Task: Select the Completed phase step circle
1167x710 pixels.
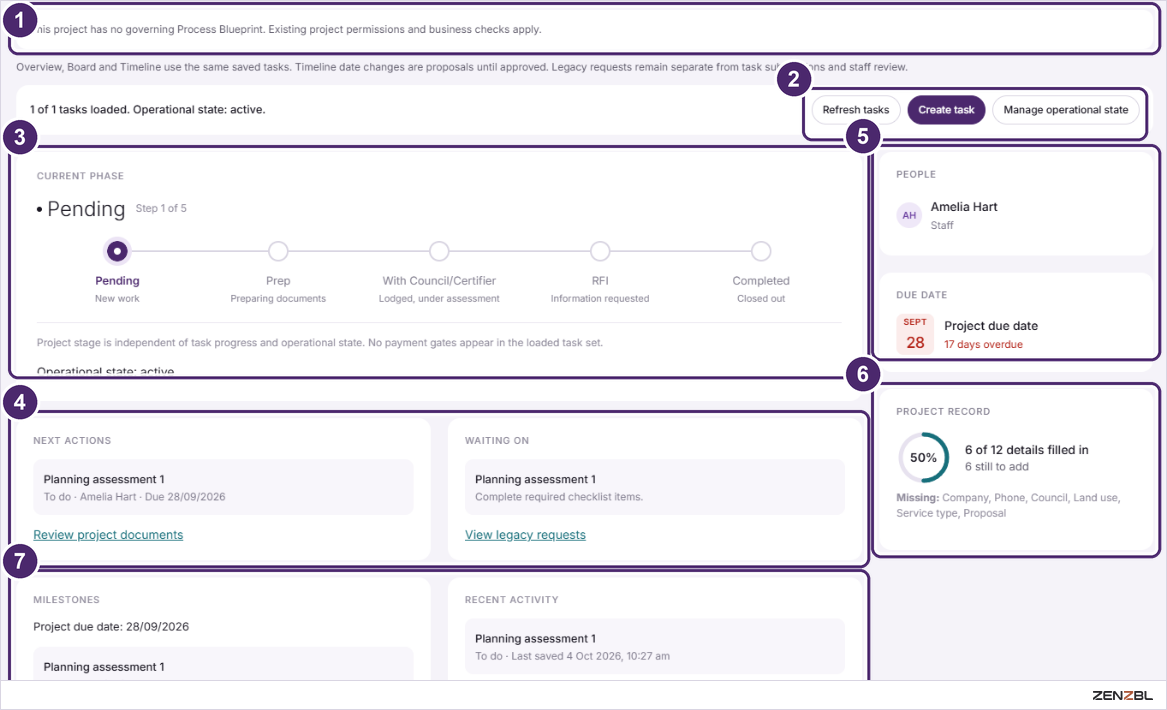Action: [x=761, y=252]
